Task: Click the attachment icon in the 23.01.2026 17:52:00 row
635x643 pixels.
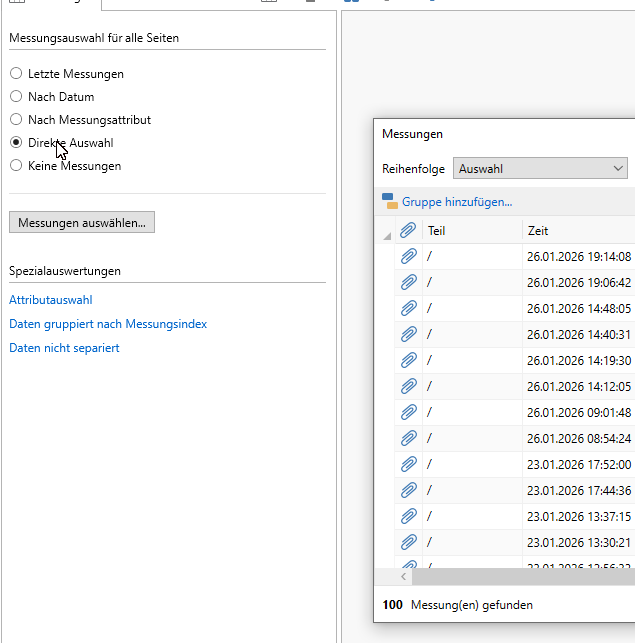Action: [x=408, y=464]
